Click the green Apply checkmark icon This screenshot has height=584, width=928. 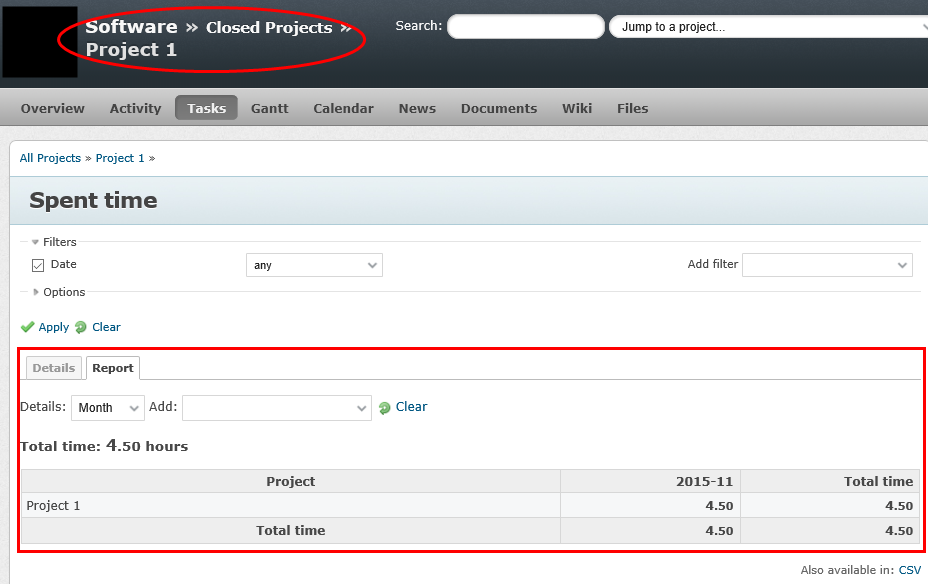coord(27,327)
